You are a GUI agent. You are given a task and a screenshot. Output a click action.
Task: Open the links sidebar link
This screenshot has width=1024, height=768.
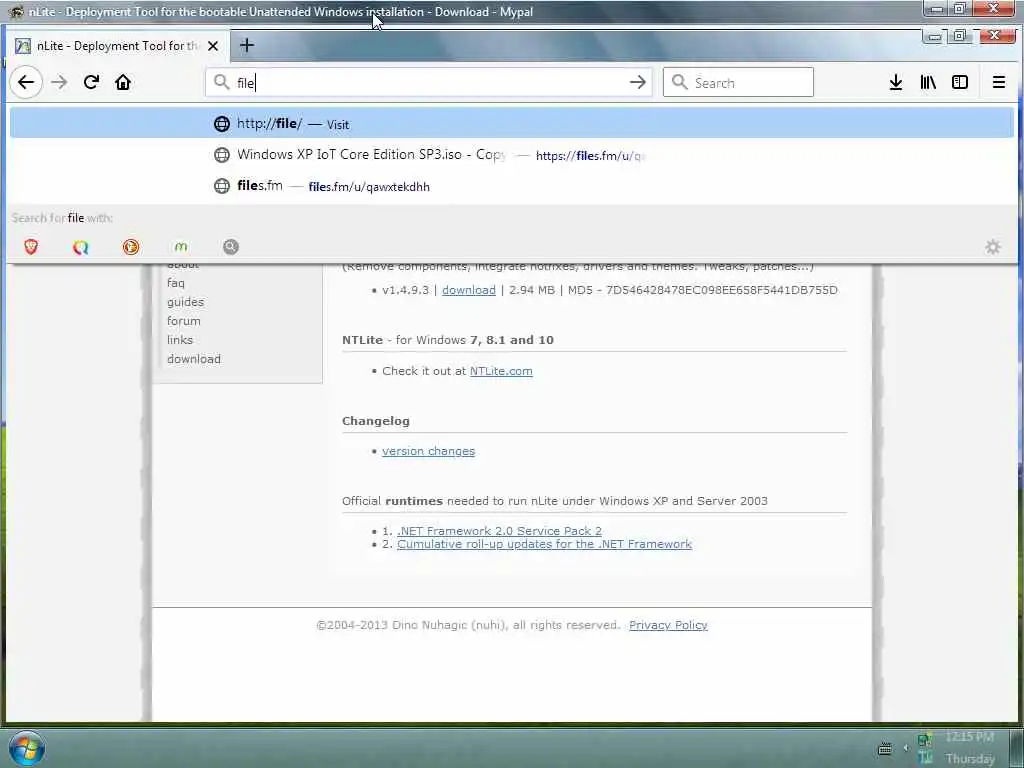(180, 340)
